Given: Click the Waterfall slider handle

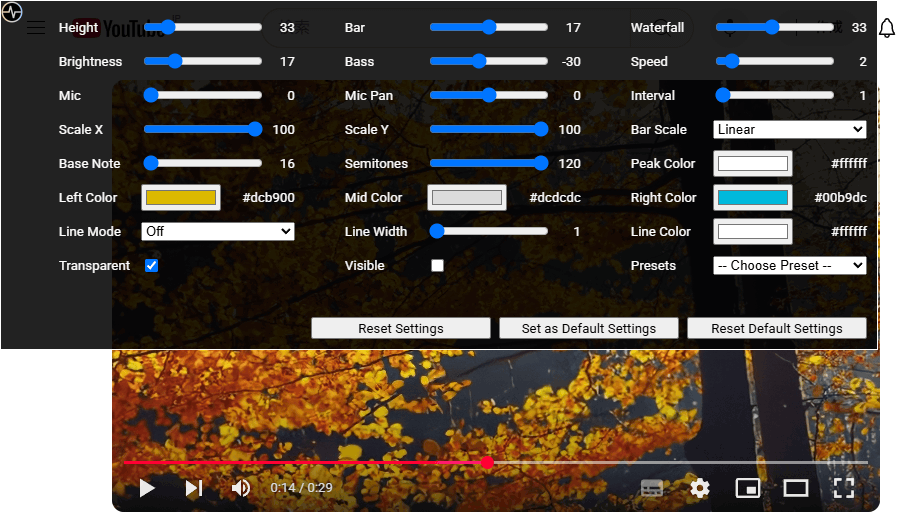Looking at the screenshot, I should 772,27.
